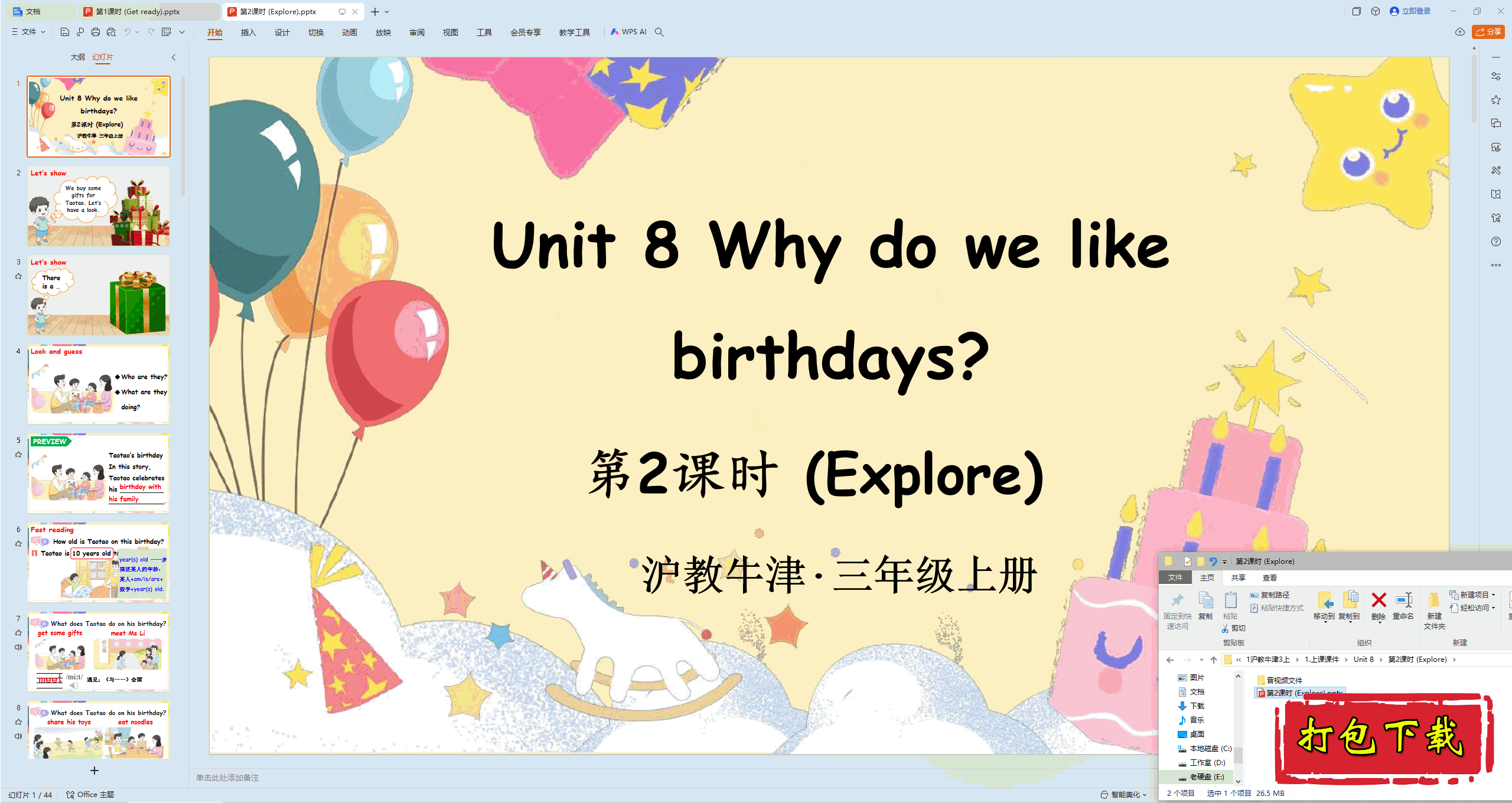
Task: Click the WPS AI button
Action: tap(629, 32)
